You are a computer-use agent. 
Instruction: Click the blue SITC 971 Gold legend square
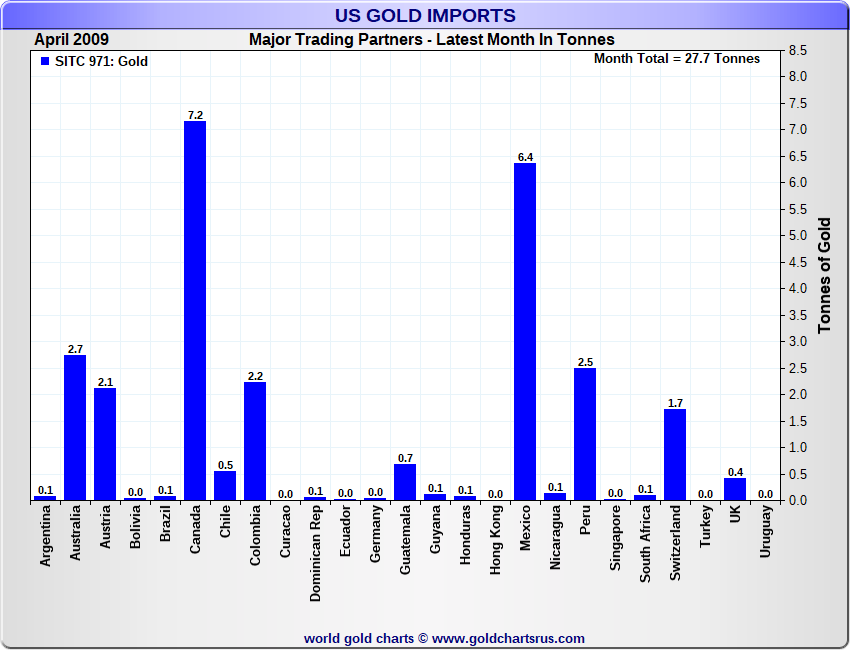tap(45, 61)
